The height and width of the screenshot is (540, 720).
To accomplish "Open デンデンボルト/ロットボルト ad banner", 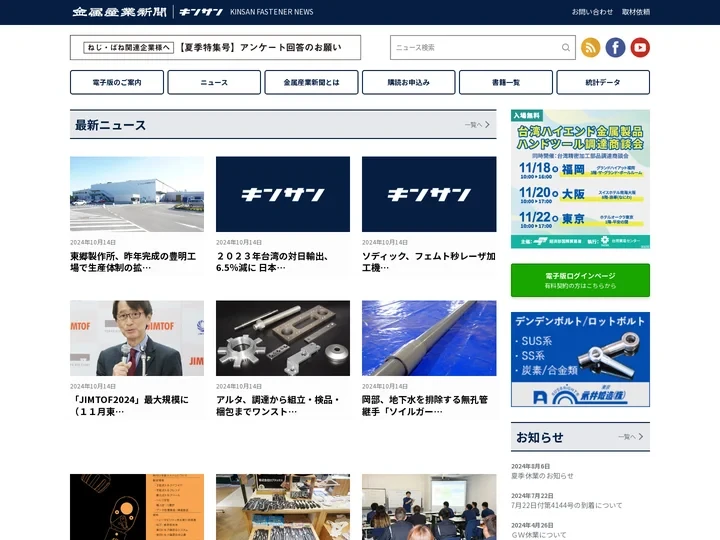I will coord(580,360).
